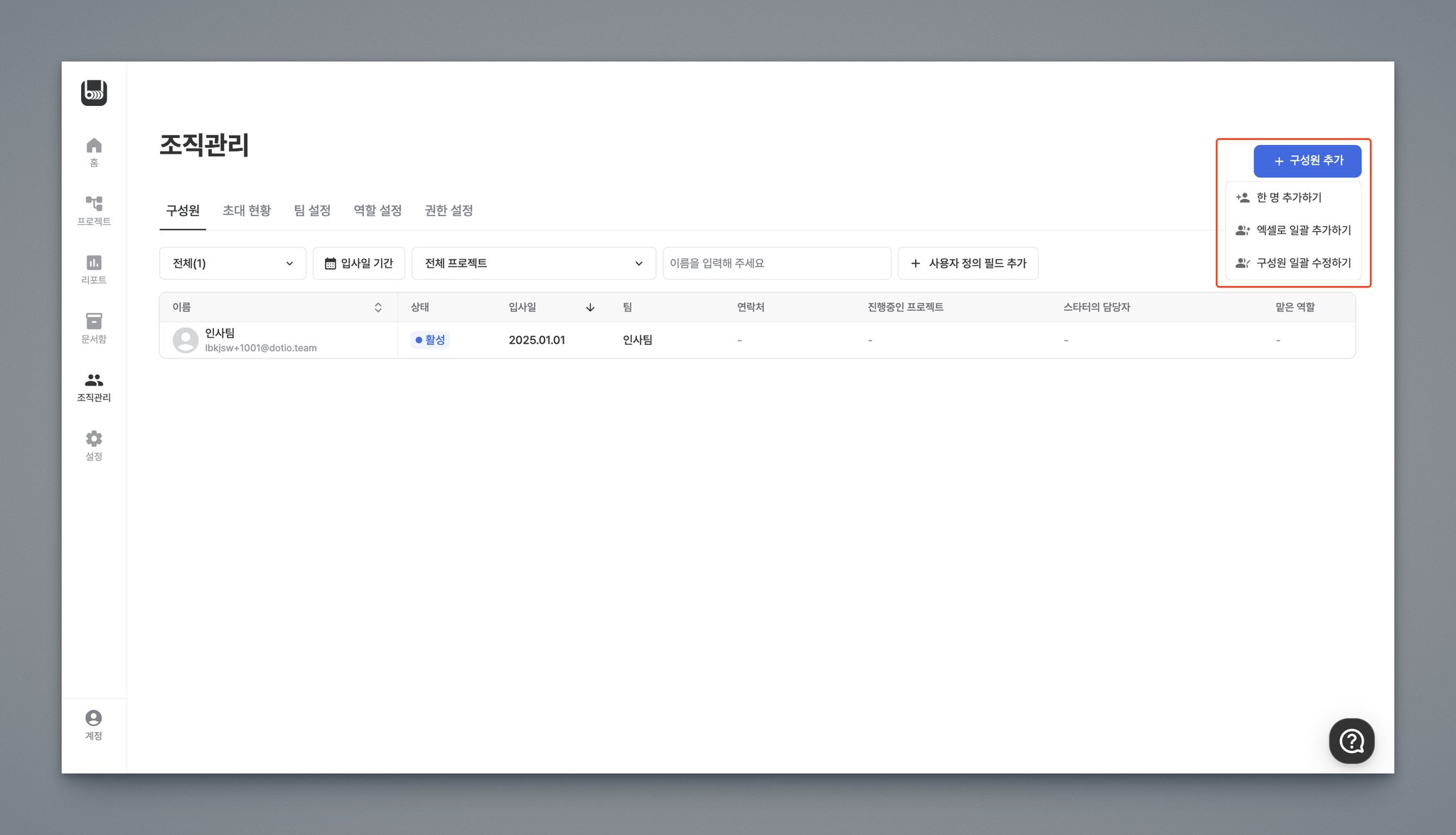Toggle 입사일 column sort arrow
1456x835 pixels.
click(590, 307)
